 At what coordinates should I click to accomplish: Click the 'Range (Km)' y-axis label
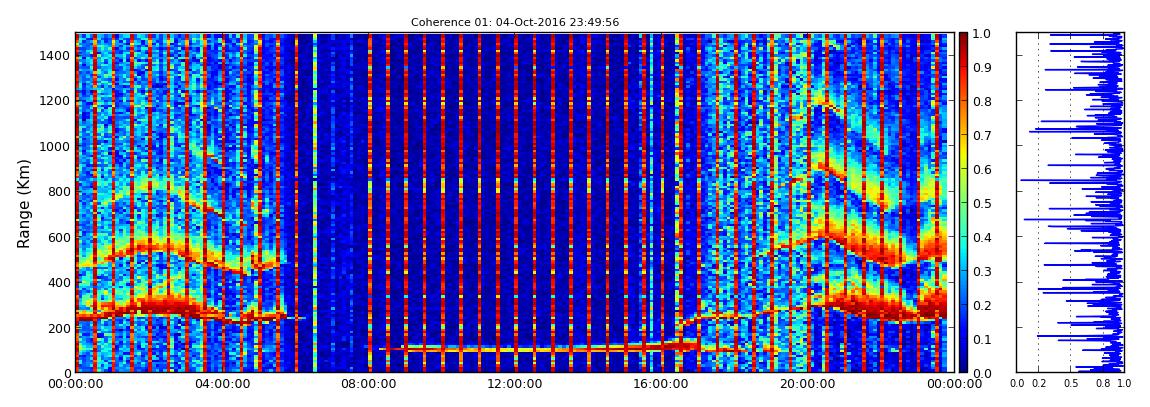pos(23,203)
